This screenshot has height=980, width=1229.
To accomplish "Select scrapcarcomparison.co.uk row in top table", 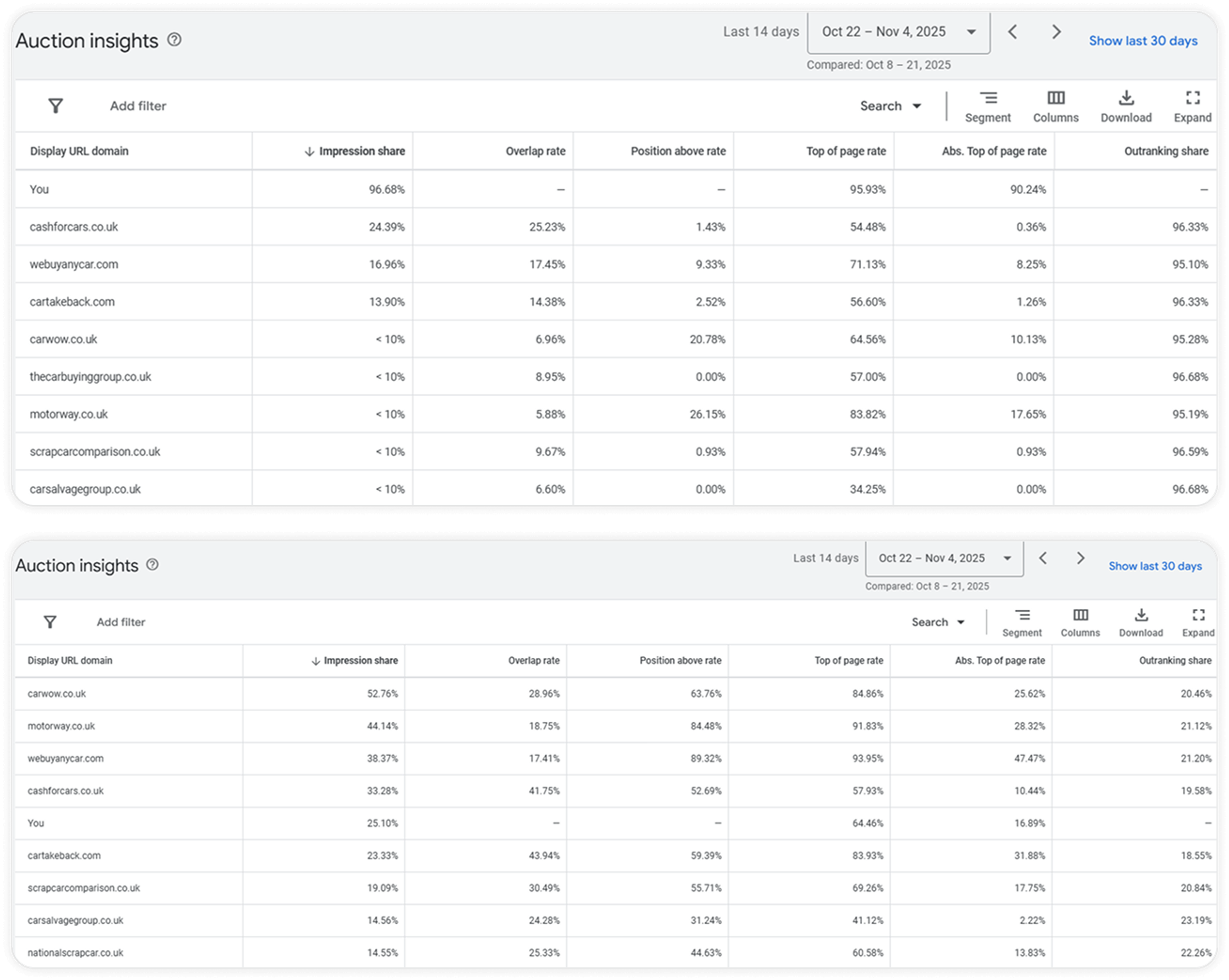I will 615,452.
